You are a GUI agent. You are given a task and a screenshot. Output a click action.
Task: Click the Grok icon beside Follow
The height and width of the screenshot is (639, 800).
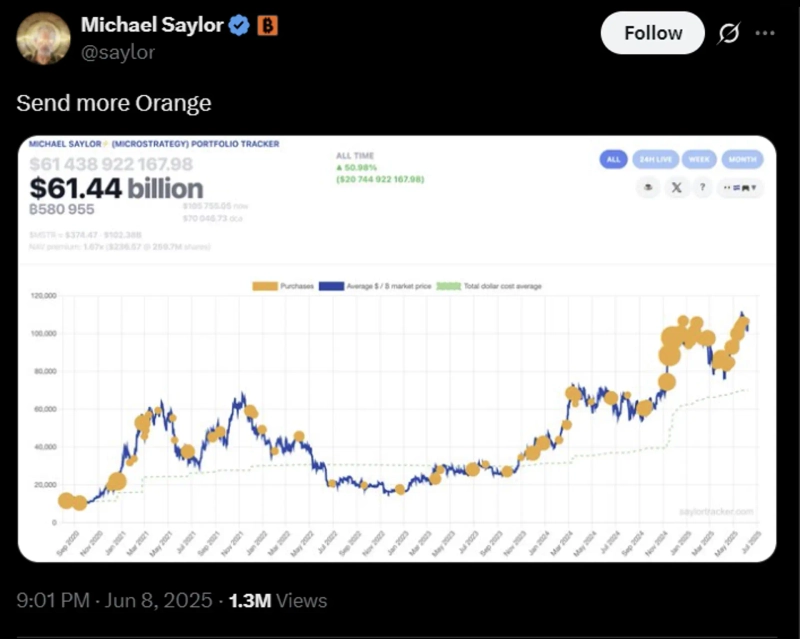(729, 34)
